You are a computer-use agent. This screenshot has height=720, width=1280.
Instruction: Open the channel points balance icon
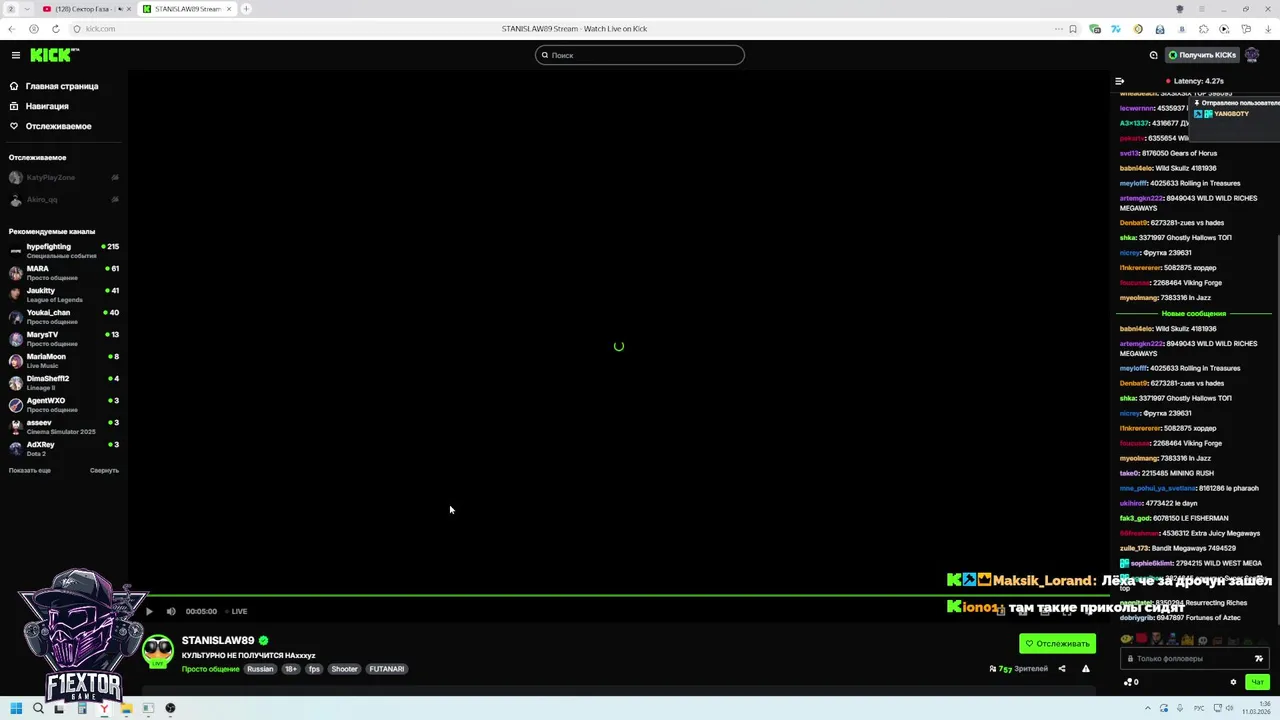pos(1131,682)
